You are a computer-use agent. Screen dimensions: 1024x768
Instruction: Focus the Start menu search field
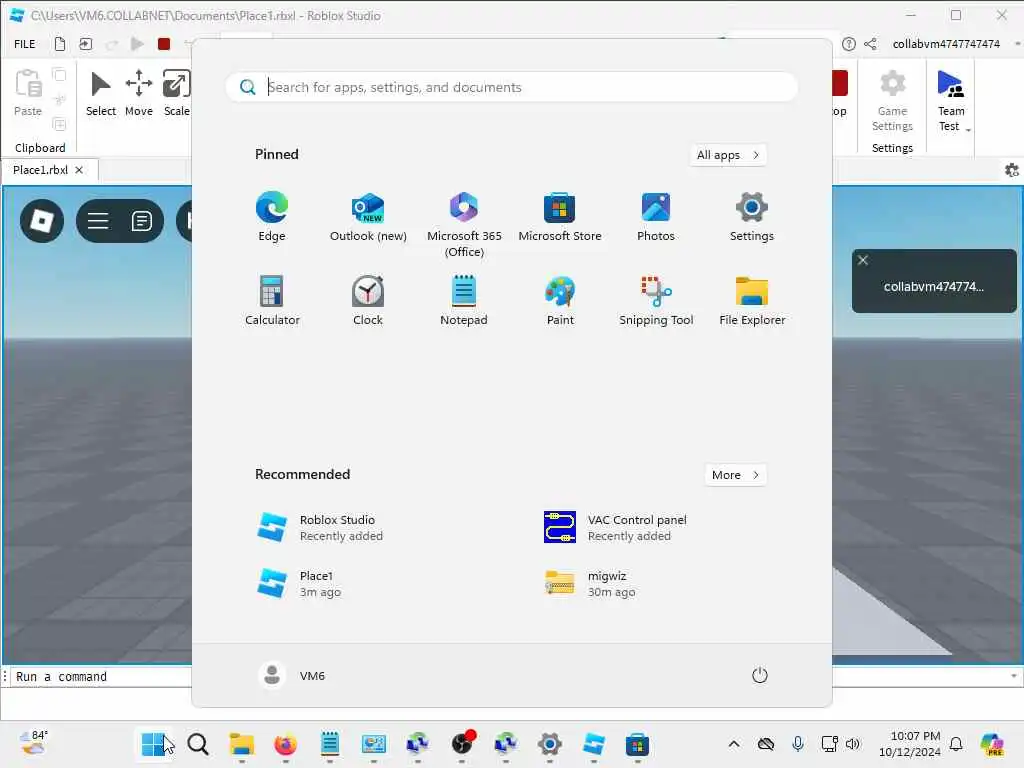click(x=511, y=87)
